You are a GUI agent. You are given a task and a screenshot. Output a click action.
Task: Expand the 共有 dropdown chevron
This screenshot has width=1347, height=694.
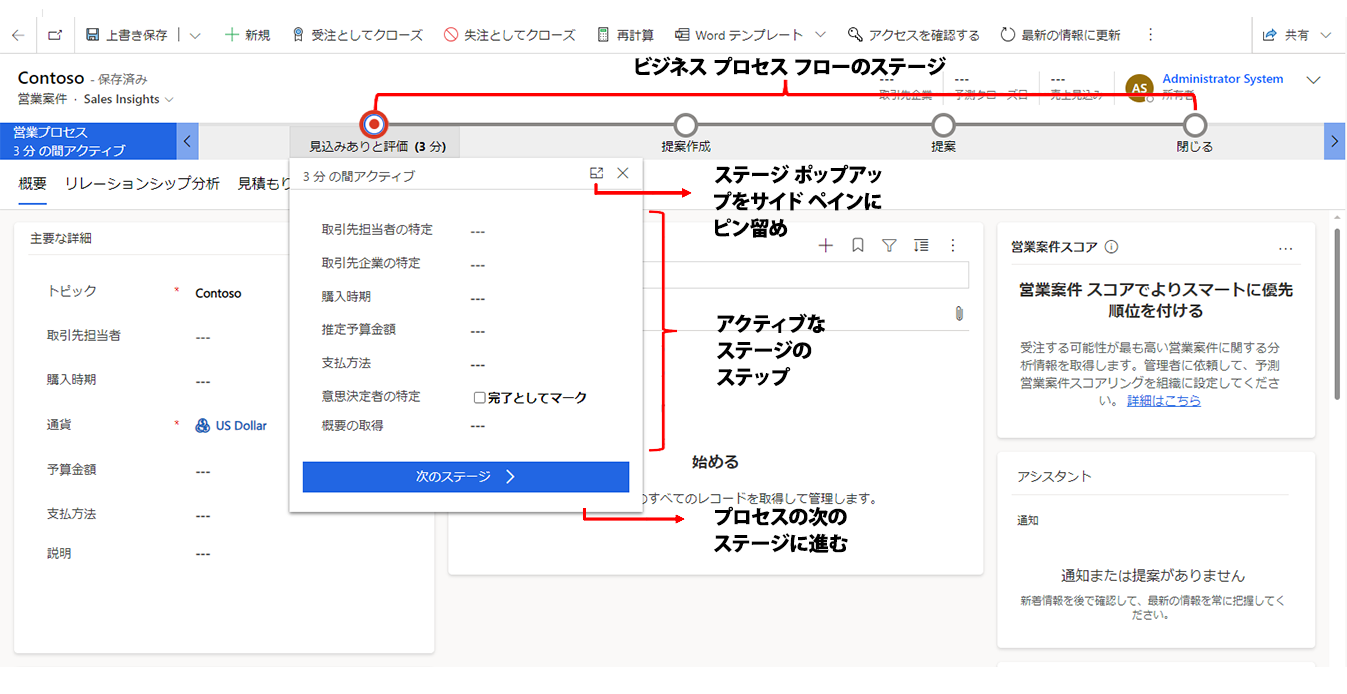coord(1326,35)
